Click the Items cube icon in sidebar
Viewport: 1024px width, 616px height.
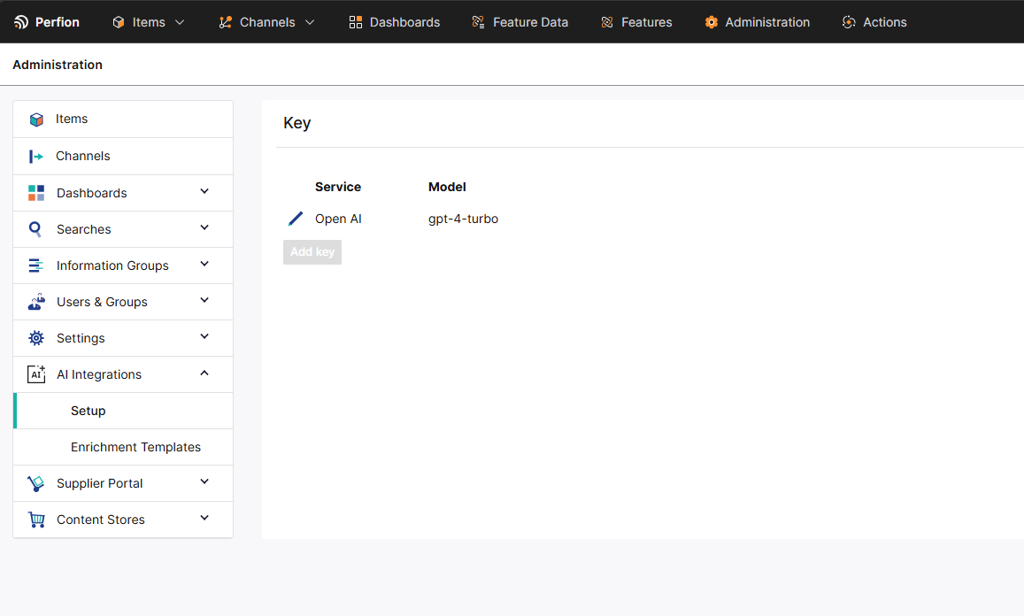pos(37,120)
